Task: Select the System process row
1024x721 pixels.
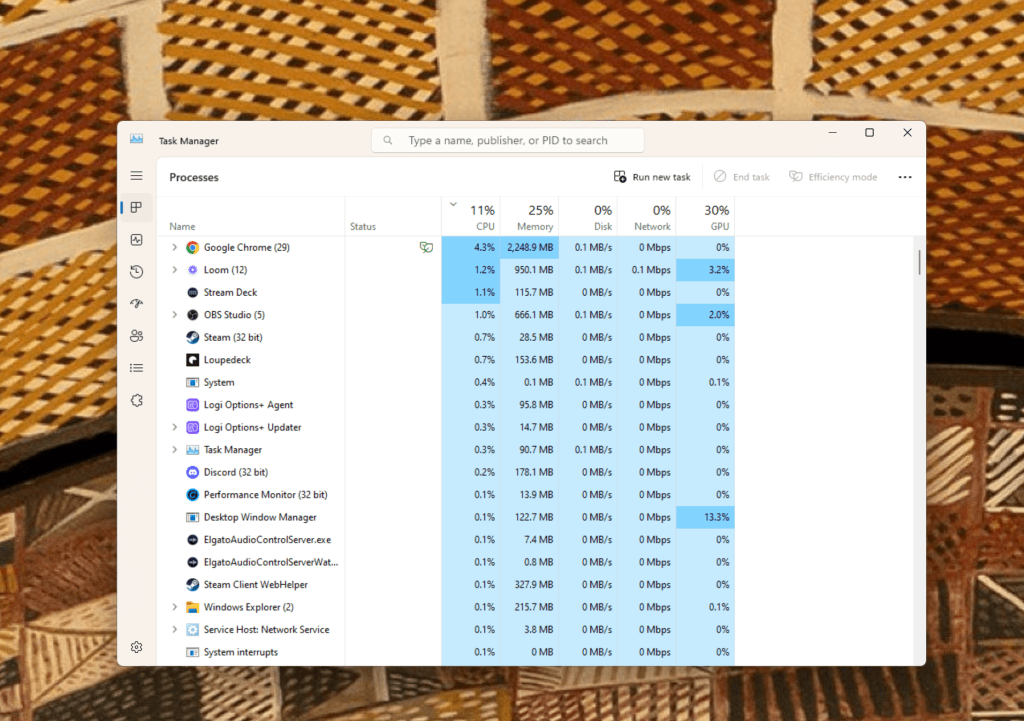Action: tap(446, 383)
